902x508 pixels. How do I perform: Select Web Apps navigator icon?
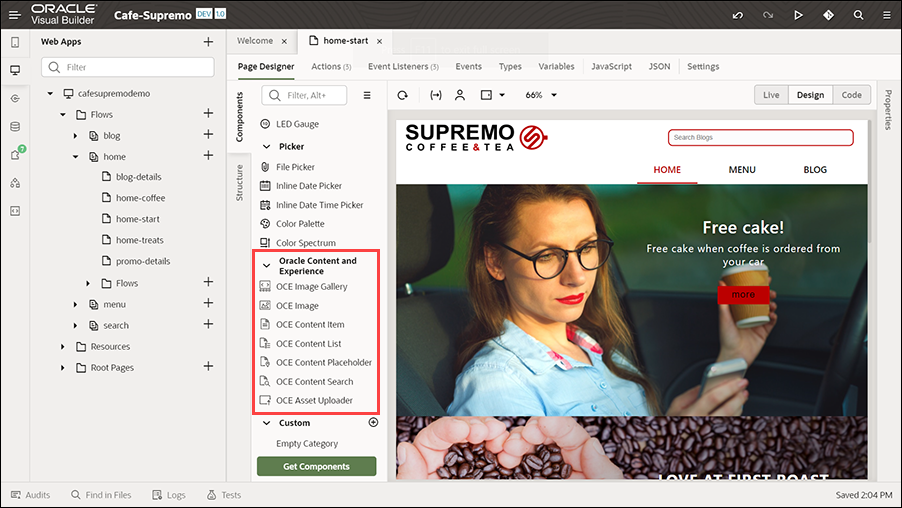coord(15,70)
